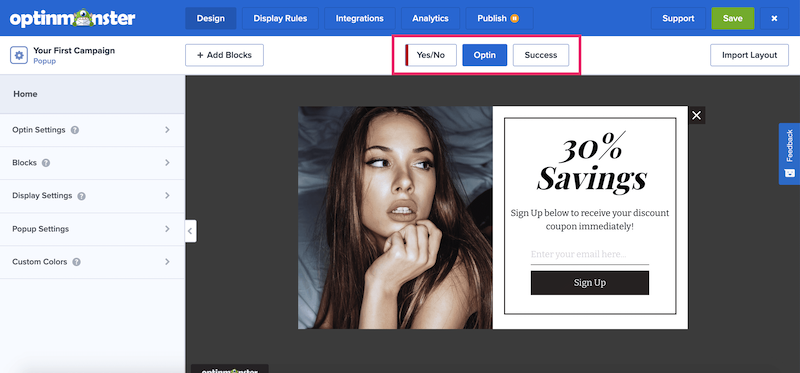
Task: Expand Custom Colors section
Action: click(92, 262)
